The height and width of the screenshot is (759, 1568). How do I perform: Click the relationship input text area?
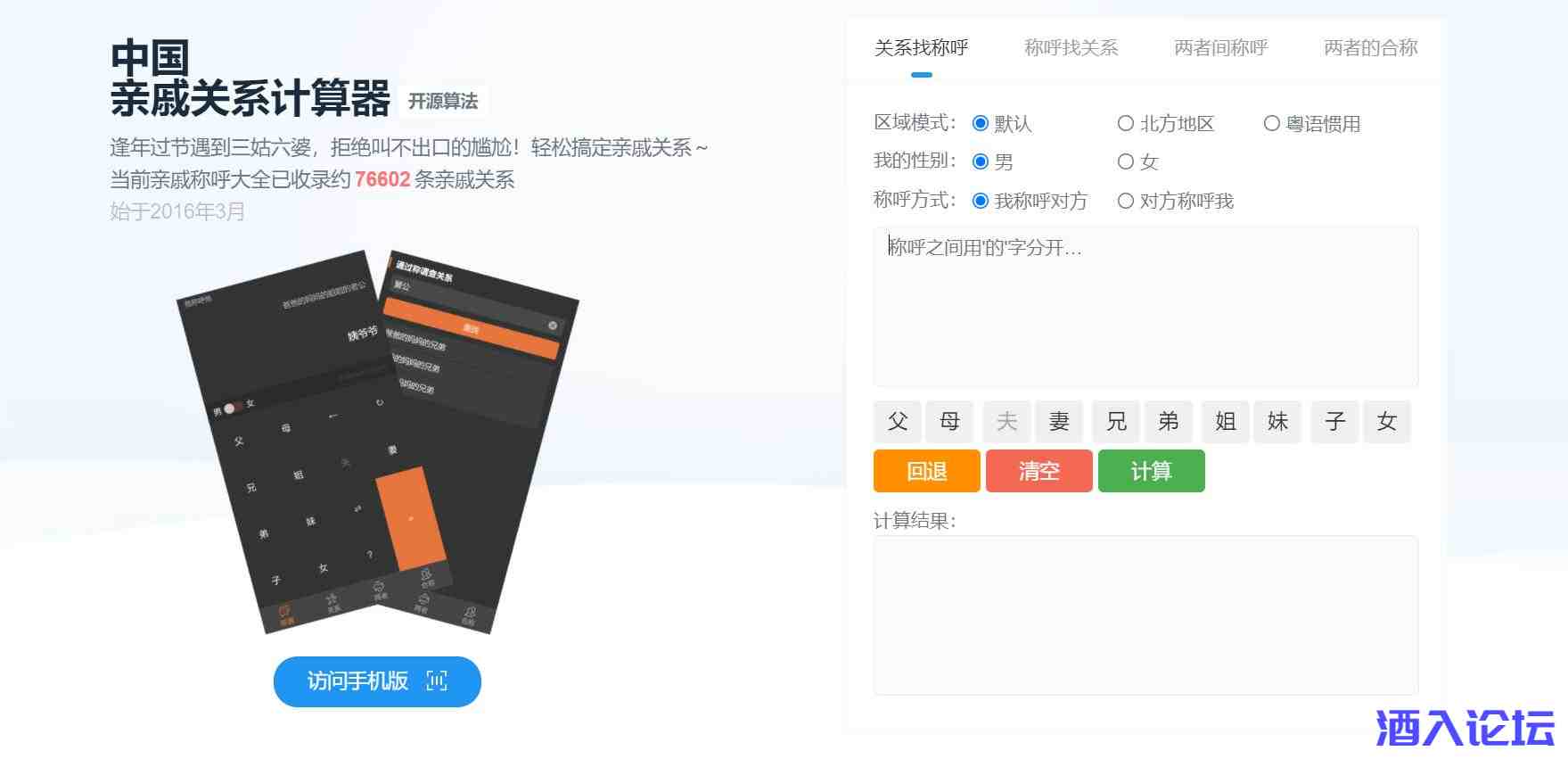tap(1145, 307)
